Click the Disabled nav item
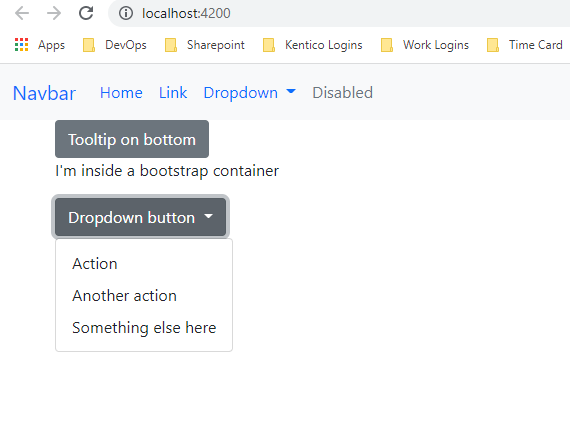This screenshot has height=442, width=570. pyautogui.click(x=342, y=93)
